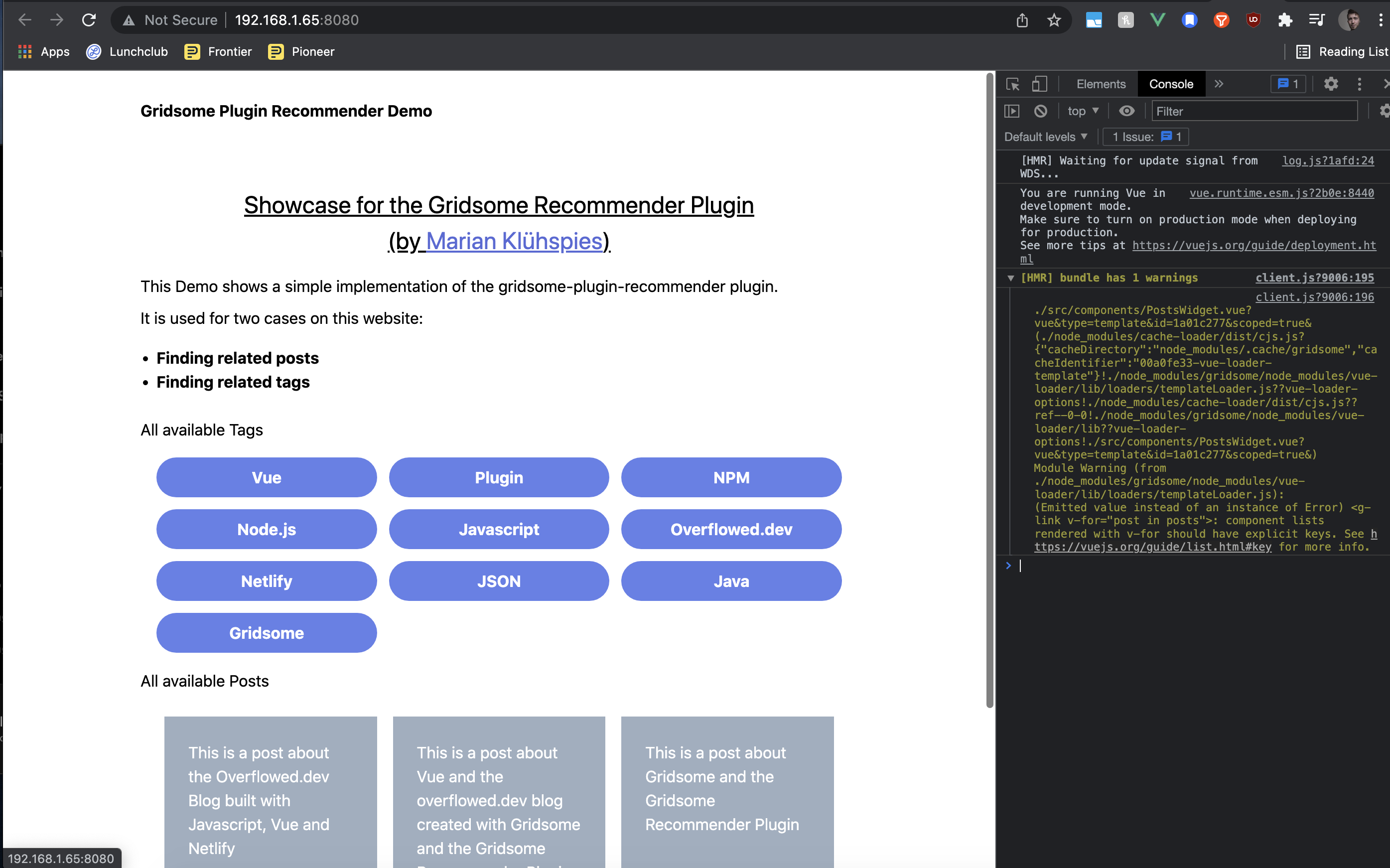Click the console Filter input field
This screenshot has height=868, width=1390.
(1253, 111)
